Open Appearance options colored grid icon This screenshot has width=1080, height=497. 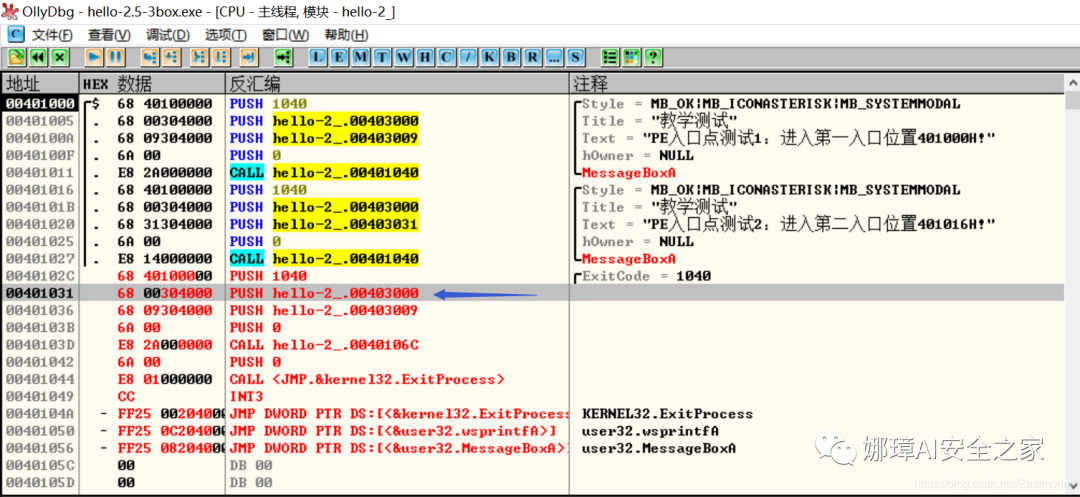631,57
